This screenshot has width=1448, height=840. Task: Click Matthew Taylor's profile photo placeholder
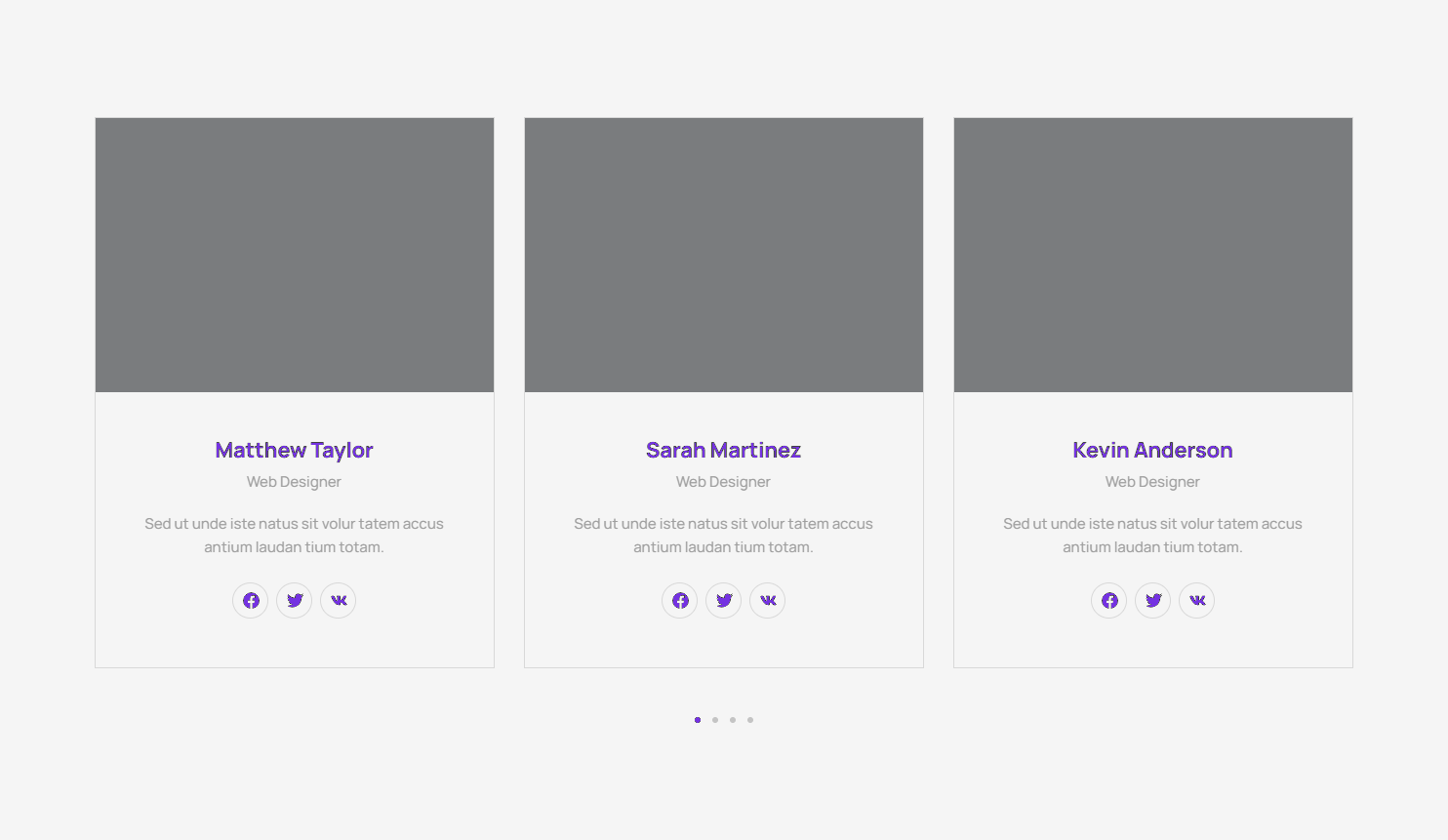pyautogui.click(x=295, y=255)
